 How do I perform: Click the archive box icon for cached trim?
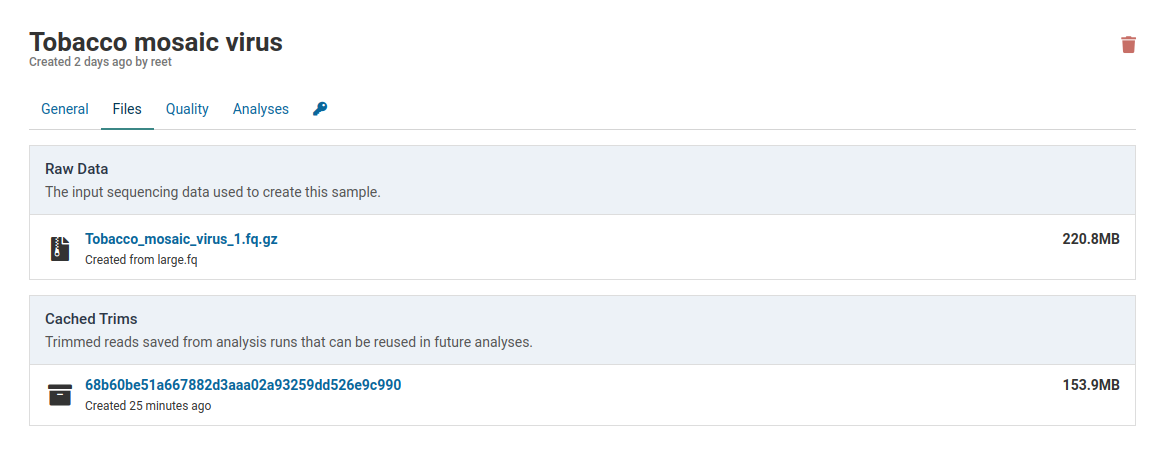60,395
